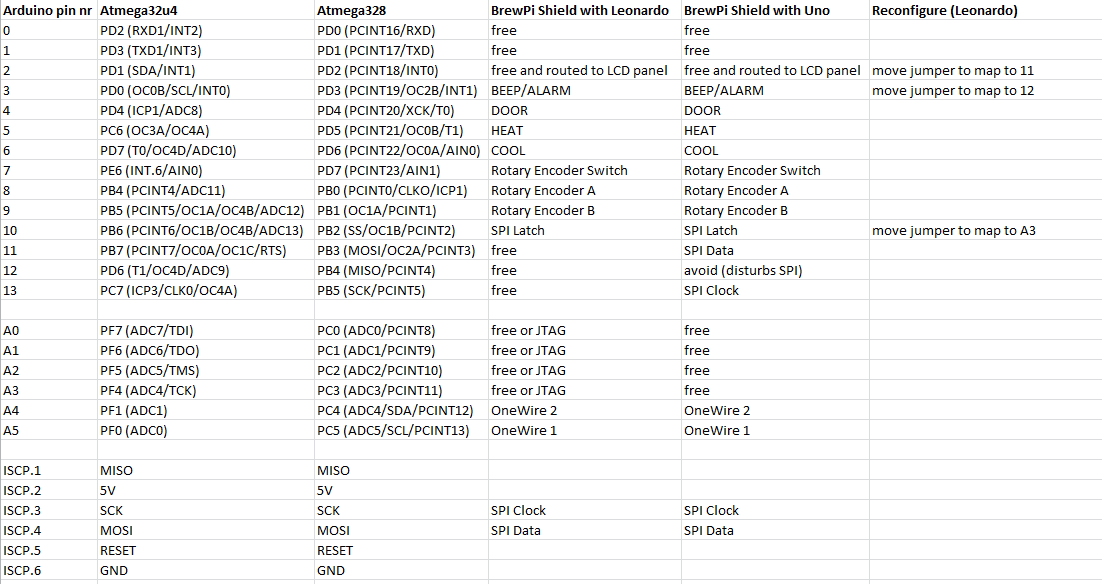Click the Uno 'SPI Clock' cell in ISCP.3 row
1102x584 pixels.
[775, 511]
